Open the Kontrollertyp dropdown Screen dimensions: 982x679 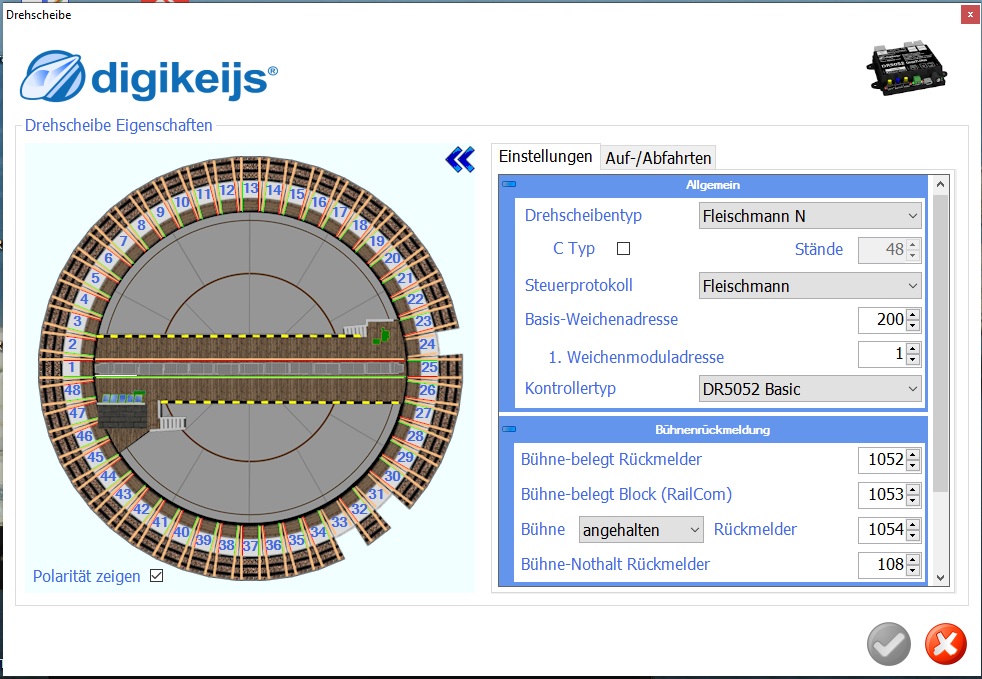[810, 389]
